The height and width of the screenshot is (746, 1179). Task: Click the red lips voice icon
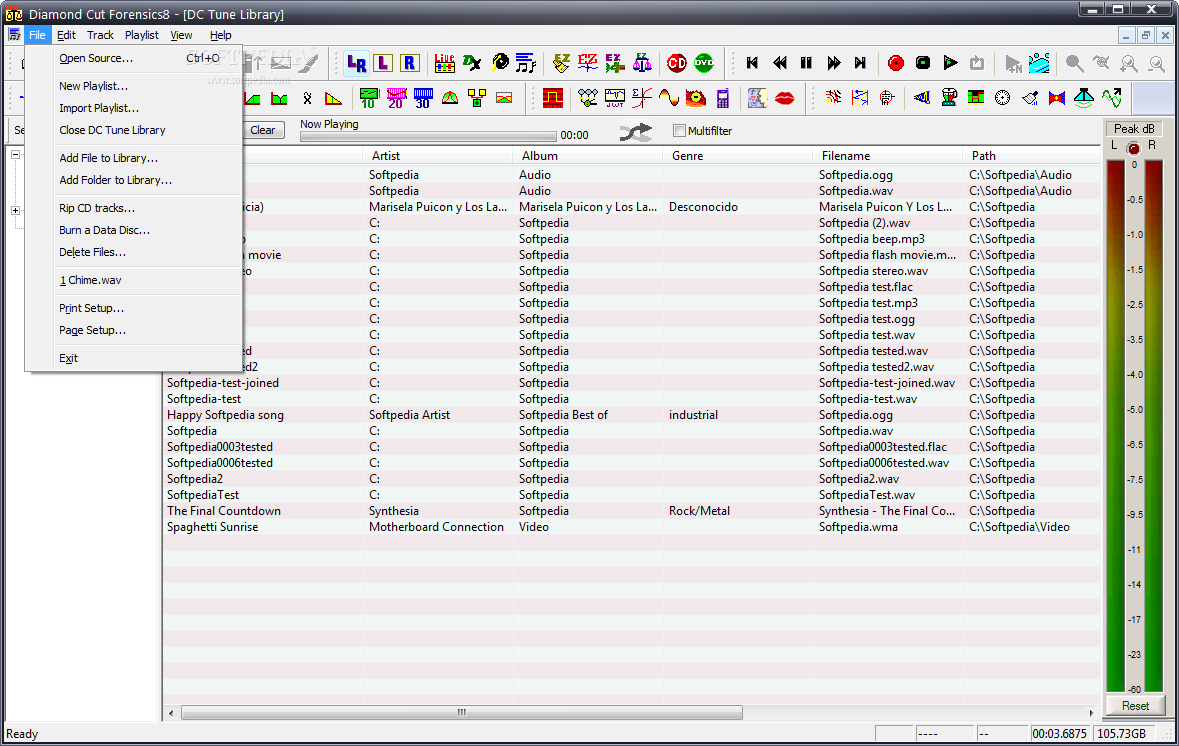pos(784,98)
